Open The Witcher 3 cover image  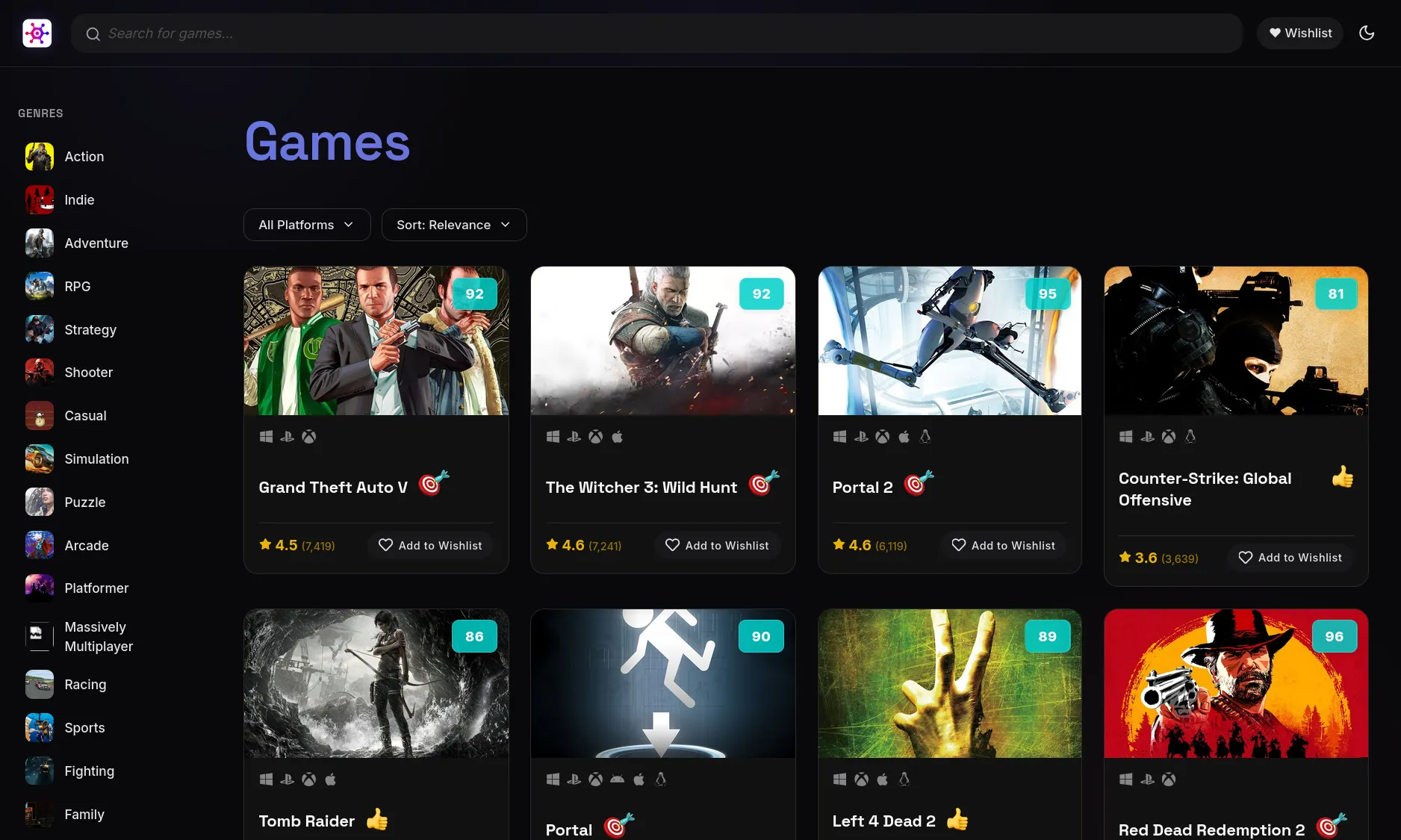click(663, 340)
